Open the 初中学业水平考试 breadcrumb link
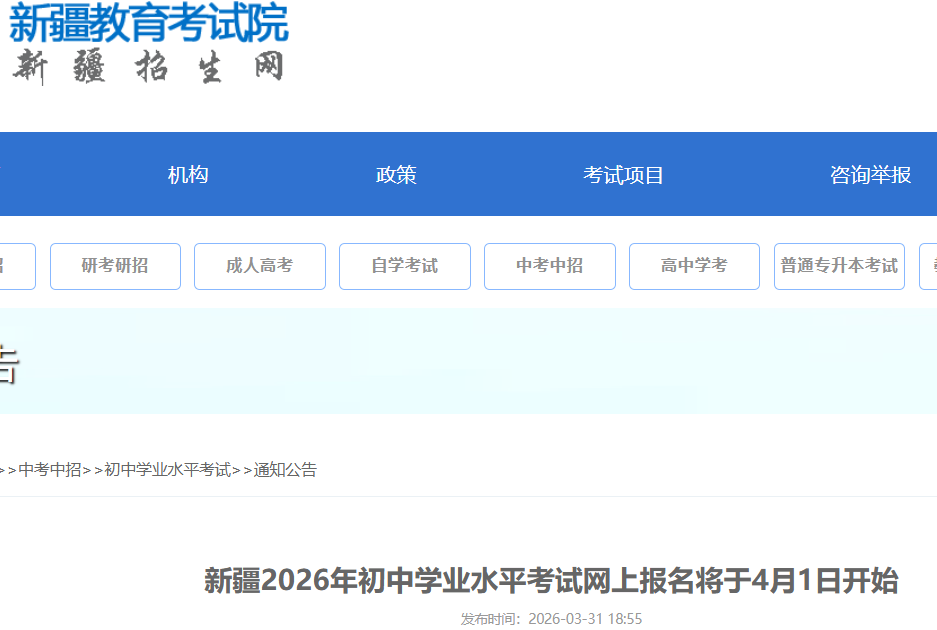 [x=167, y=469]
